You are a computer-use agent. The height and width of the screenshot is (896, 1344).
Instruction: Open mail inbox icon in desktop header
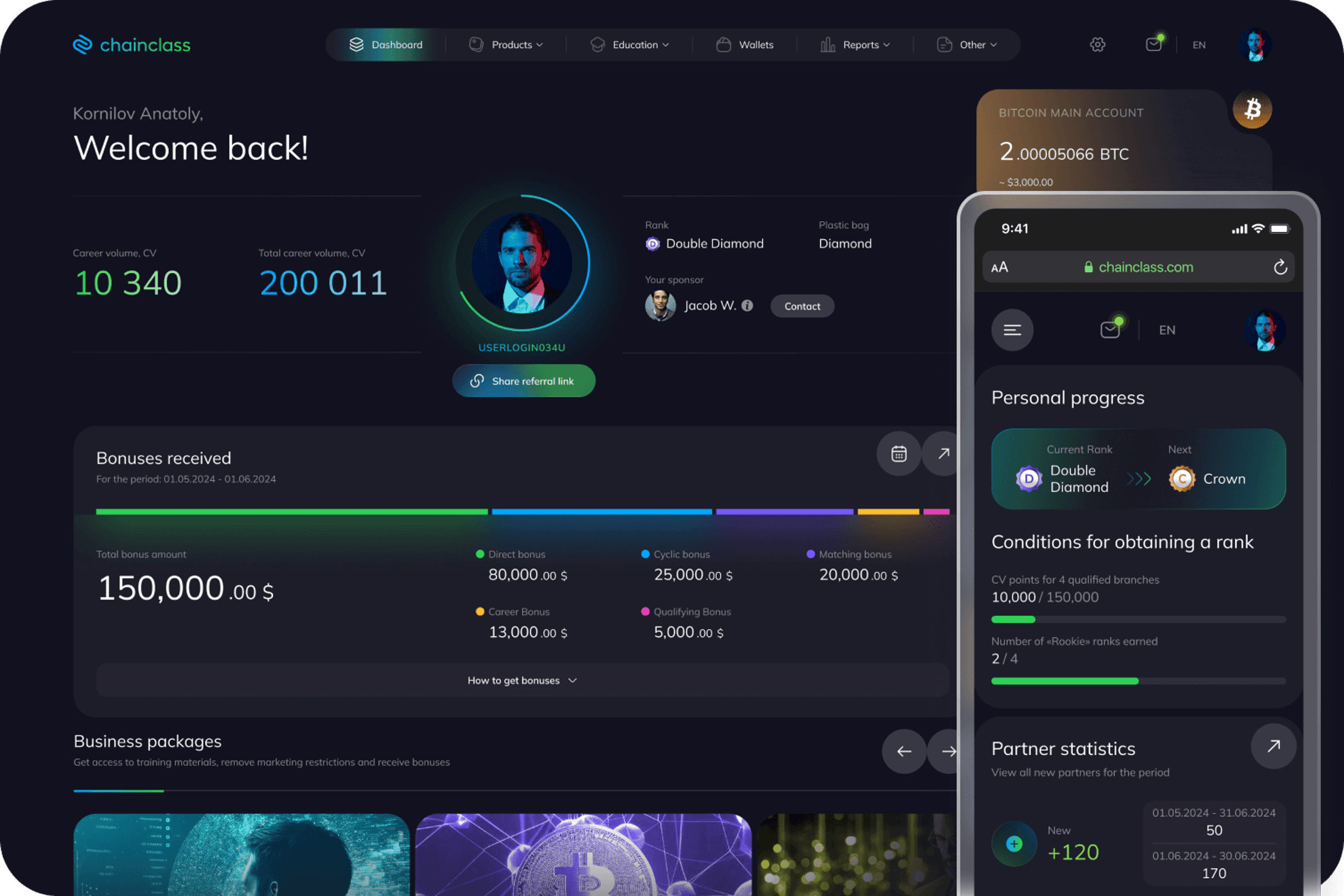click(1153, 44)
